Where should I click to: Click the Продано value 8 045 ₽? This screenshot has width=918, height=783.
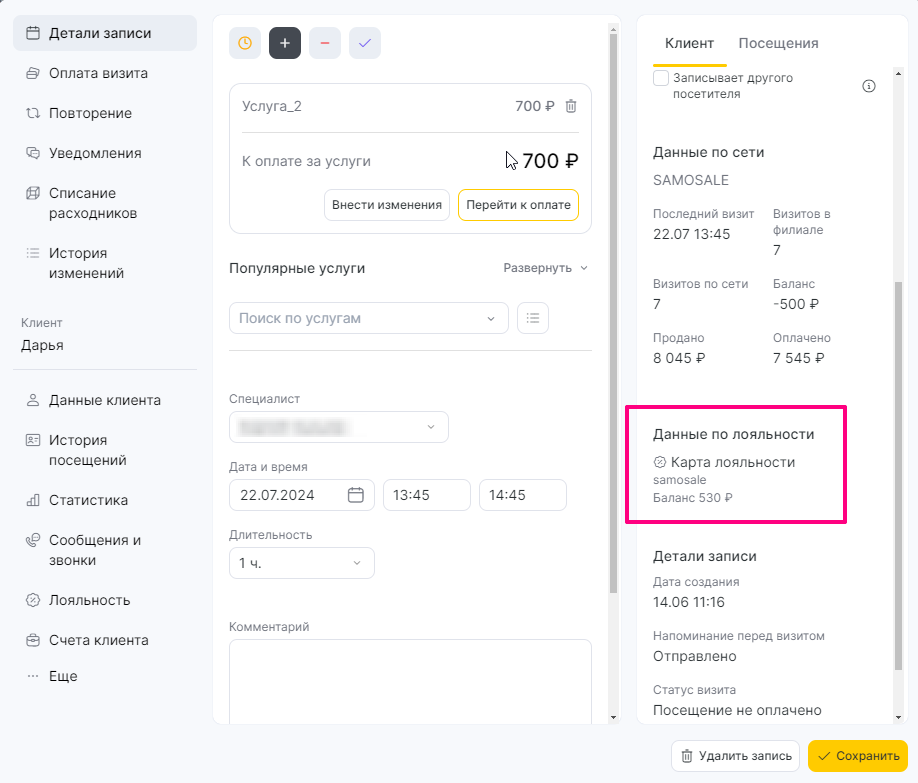click(679, 358)
